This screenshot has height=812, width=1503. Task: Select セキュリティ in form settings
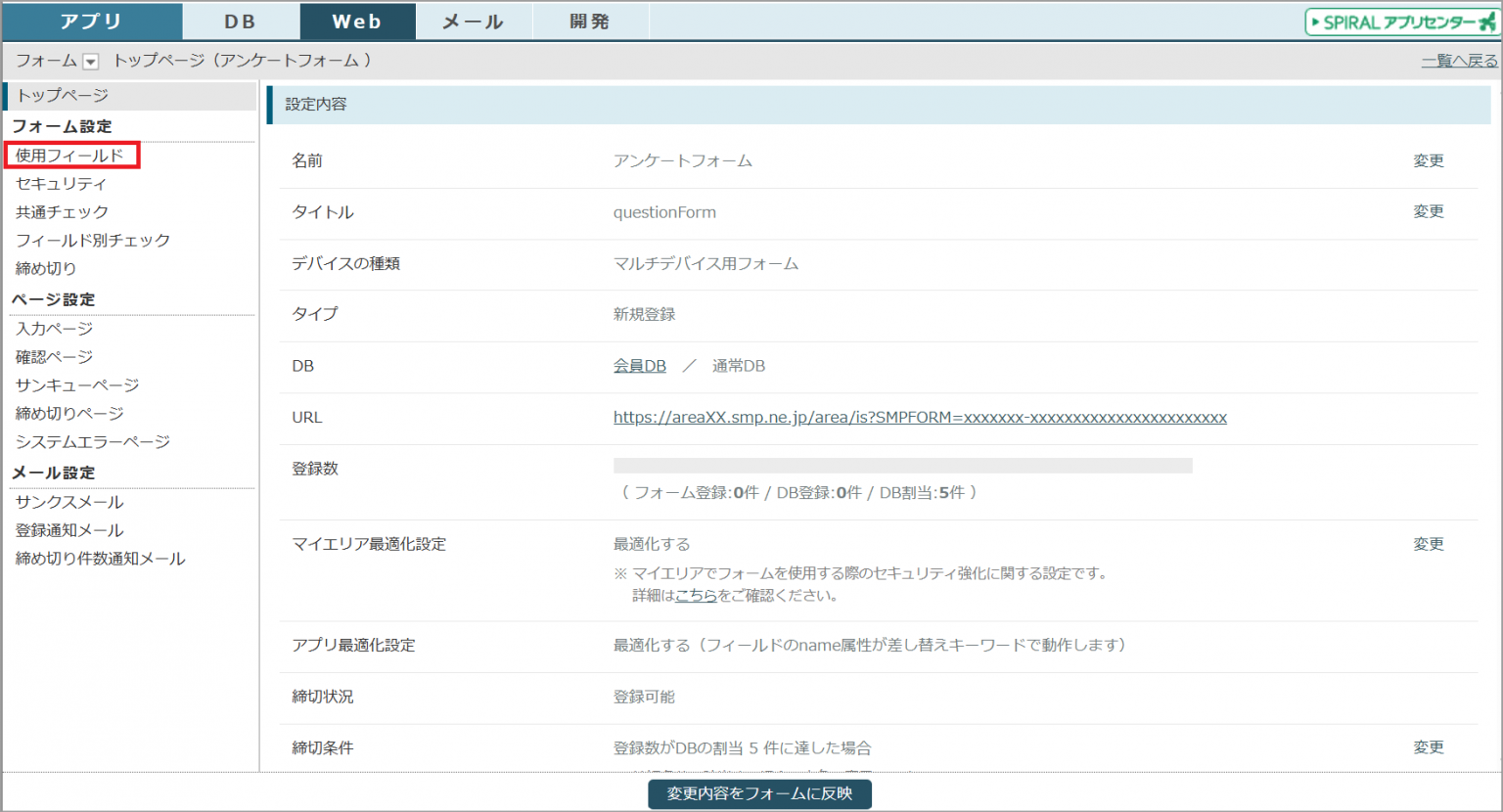tap(61, 184)
